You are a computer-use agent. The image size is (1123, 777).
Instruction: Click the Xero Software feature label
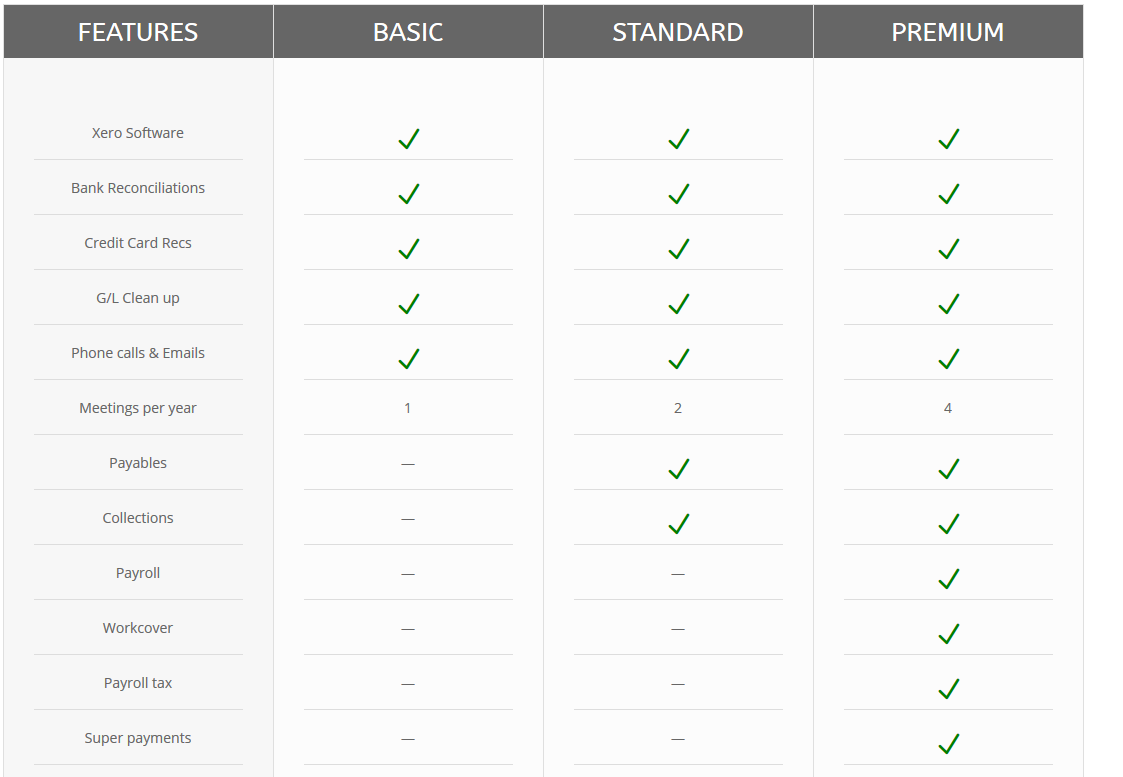pos(138,133)
